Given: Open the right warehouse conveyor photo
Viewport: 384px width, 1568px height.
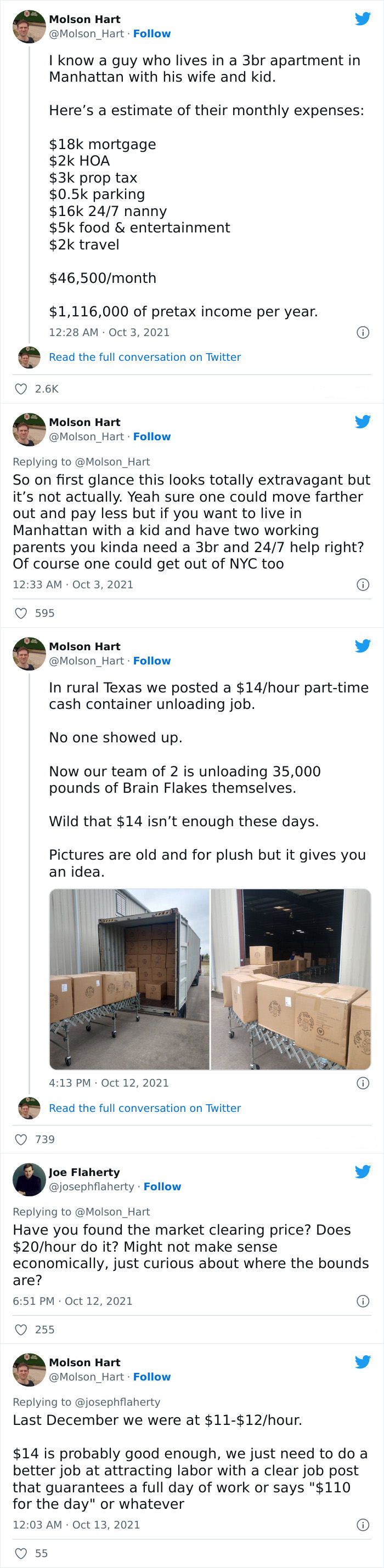Looking at the screenshot, I should point(290,980).
